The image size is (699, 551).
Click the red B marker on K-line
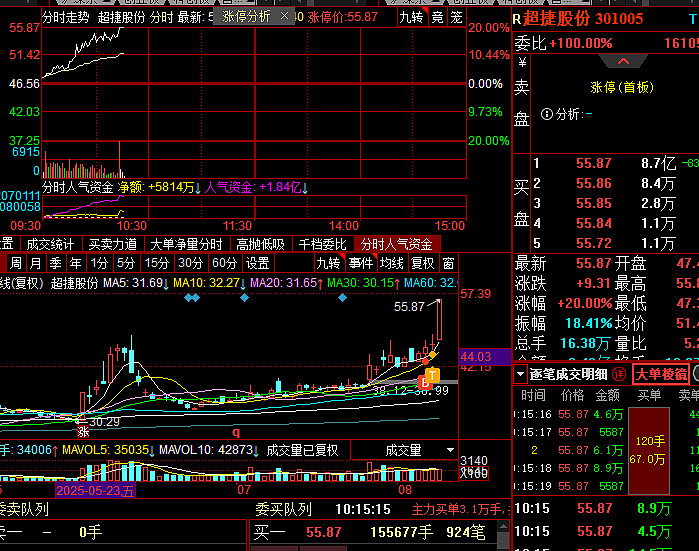424,382
